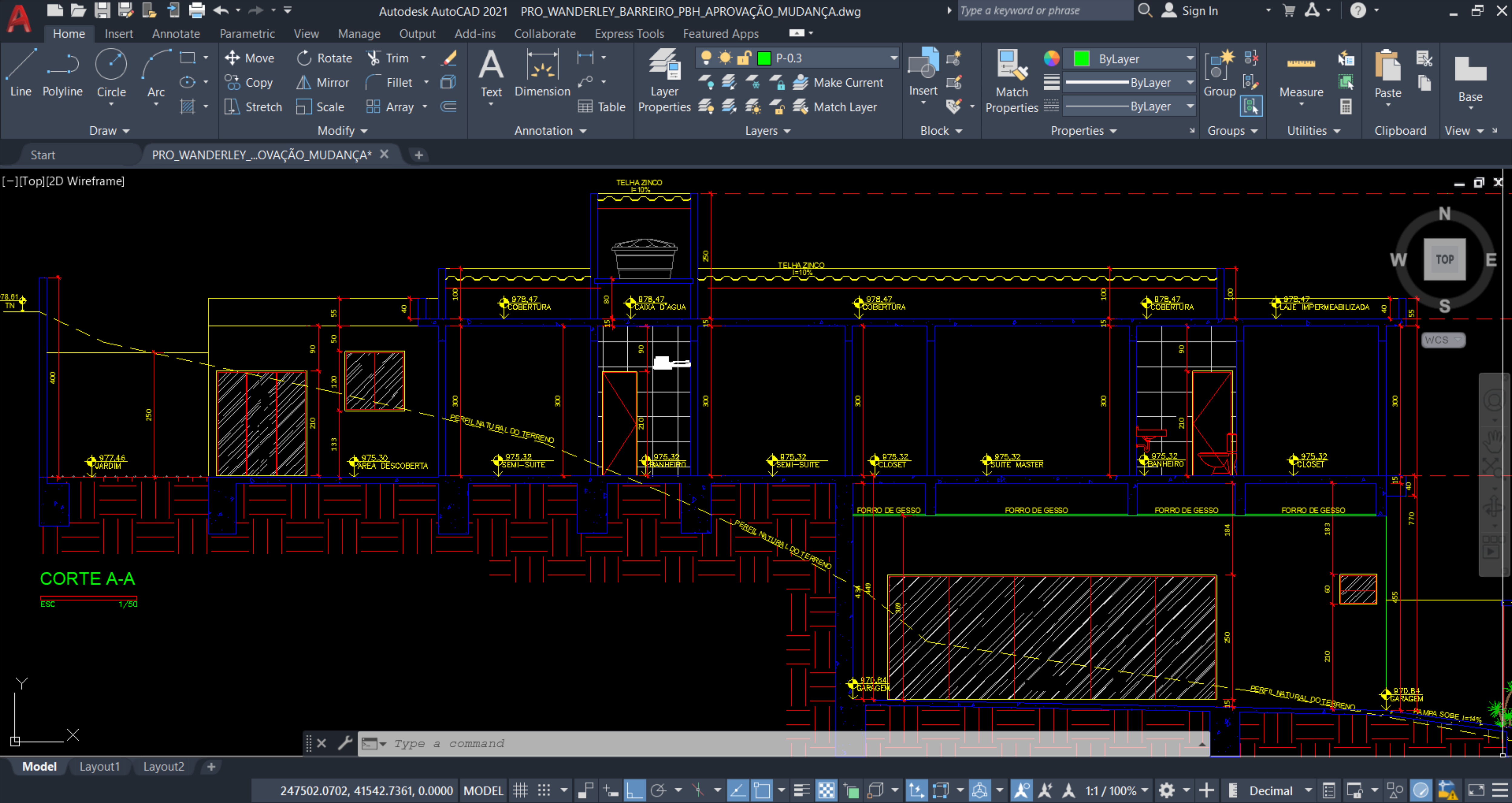Toggle off the P-0.3 layer bulb

706,57
